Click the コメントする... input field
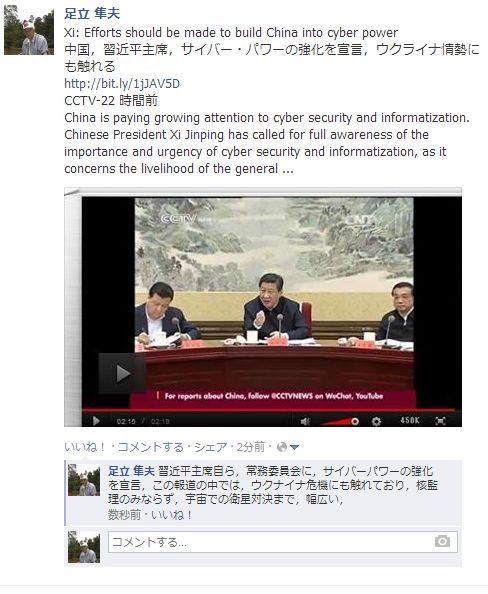The width and height of the screenshot is (488, 594). (283, 542)
